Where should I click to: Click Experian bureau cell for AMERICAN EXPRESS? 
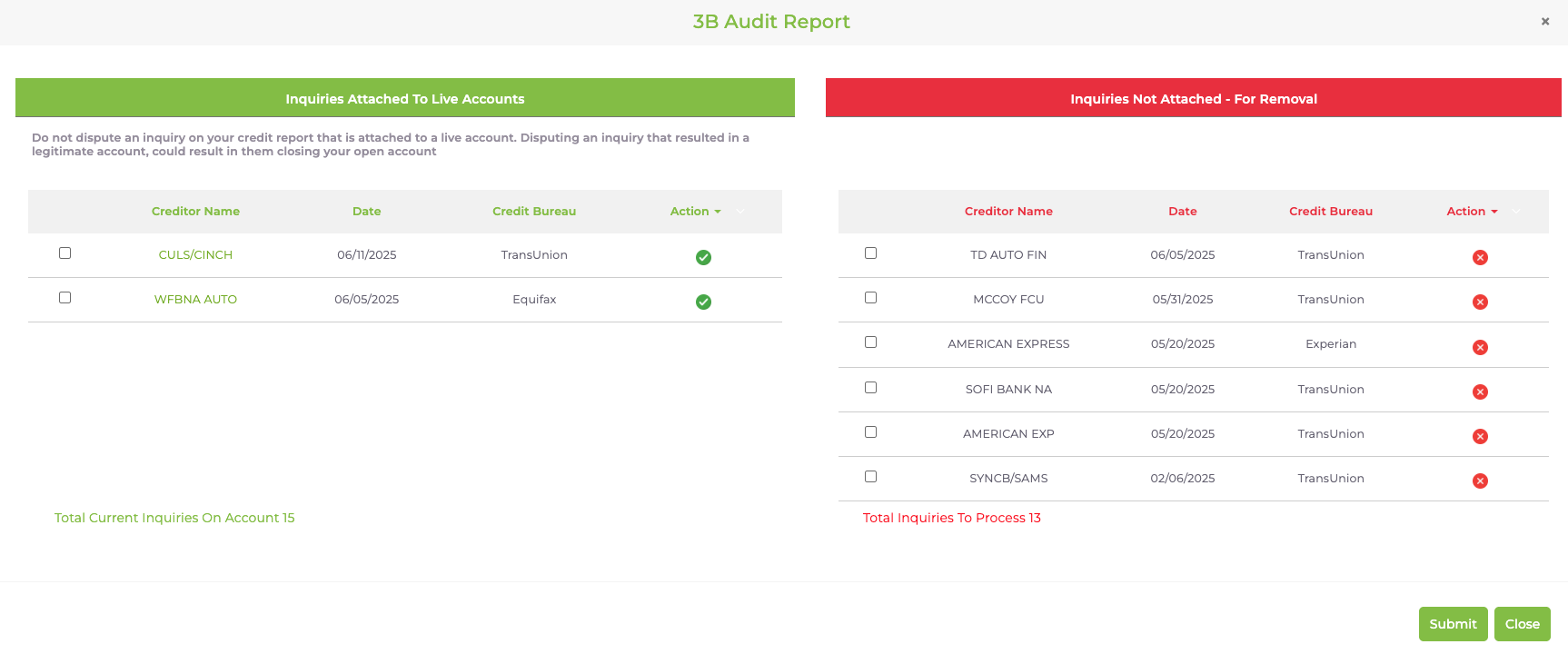tap(1331, 344)
